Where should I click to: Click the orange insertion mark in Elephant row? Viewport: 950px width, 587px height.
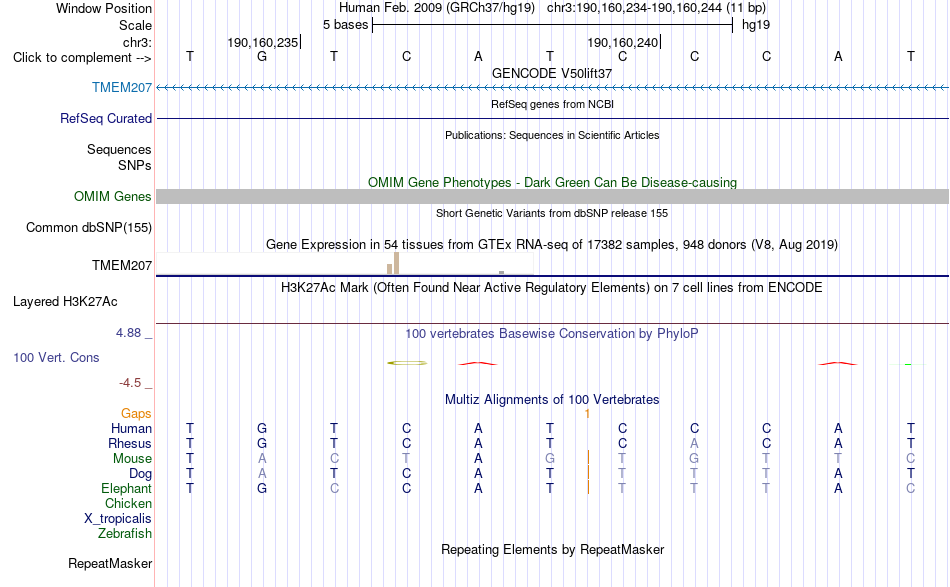(588, 488)
